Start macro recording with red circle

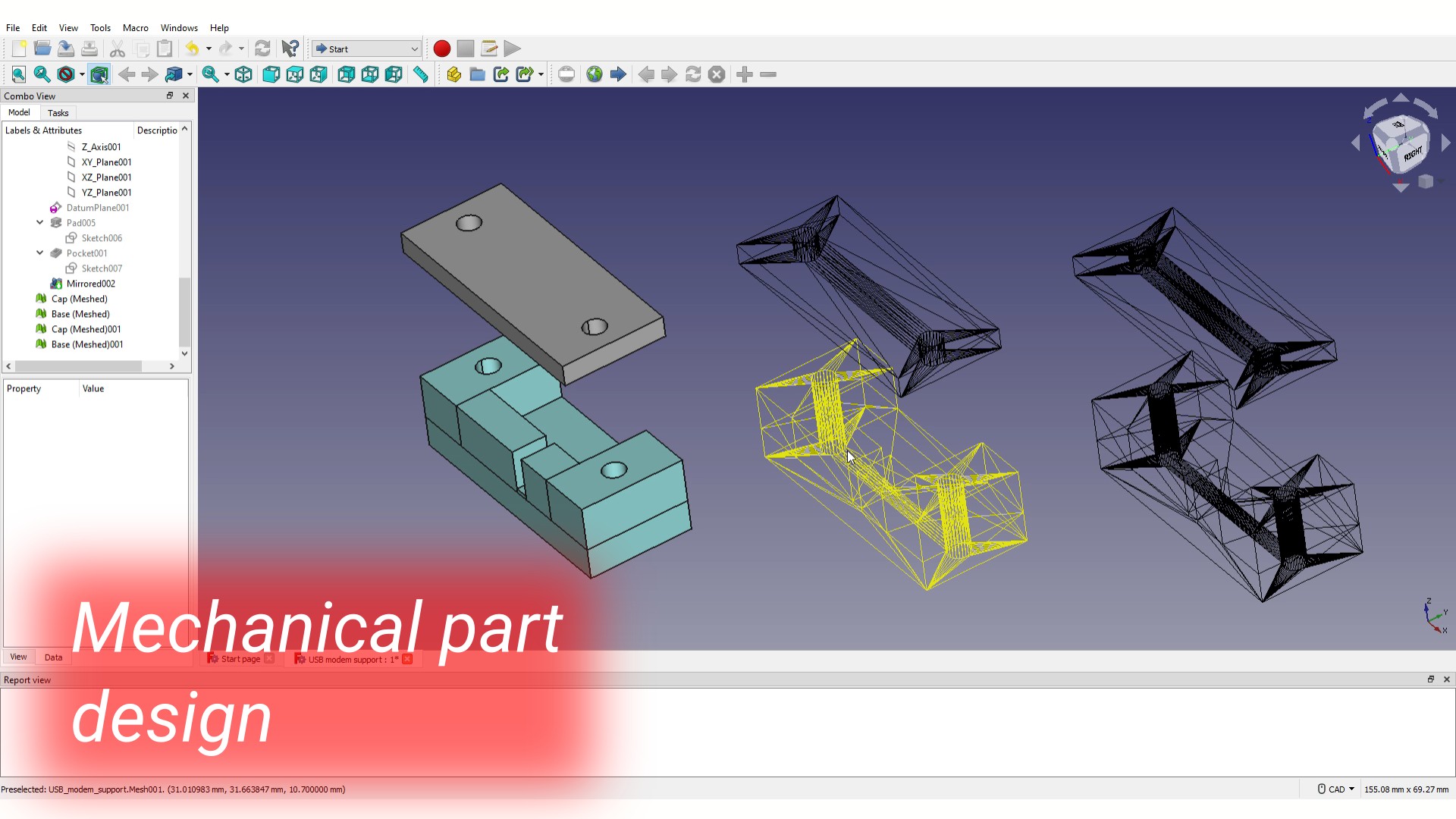(442, 49)
